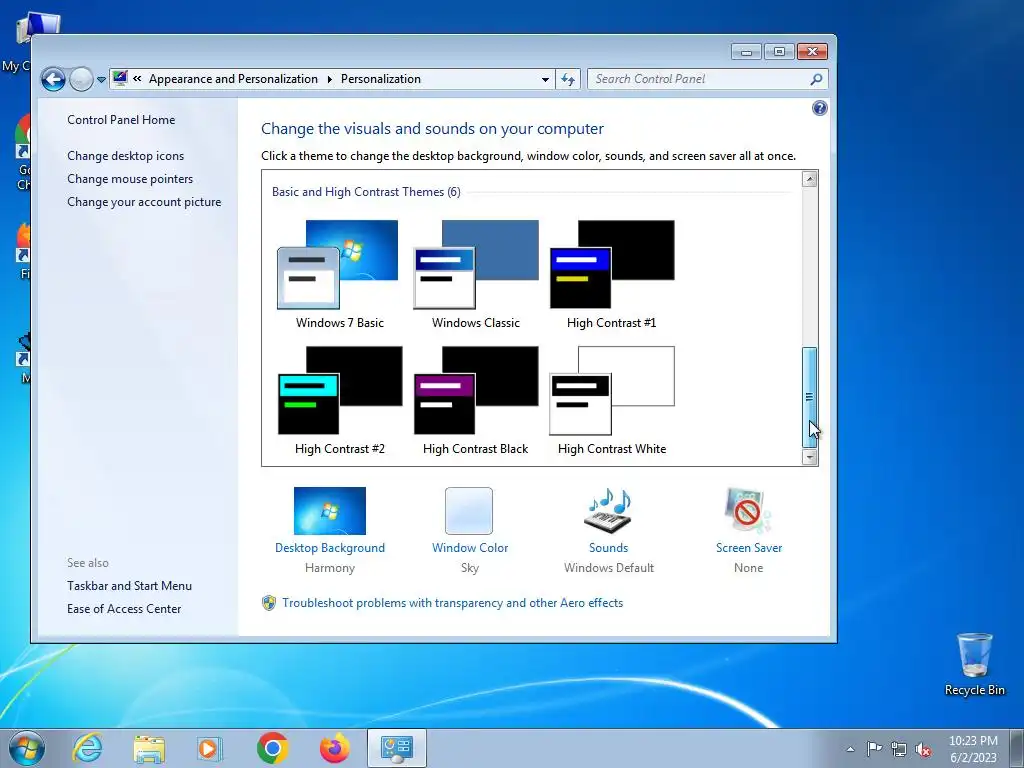The height and width of the screenshot is (768, 1024).
Task: Expand the breadcrumb arrow after Appearance and Personalization
Action: point(330,79)
